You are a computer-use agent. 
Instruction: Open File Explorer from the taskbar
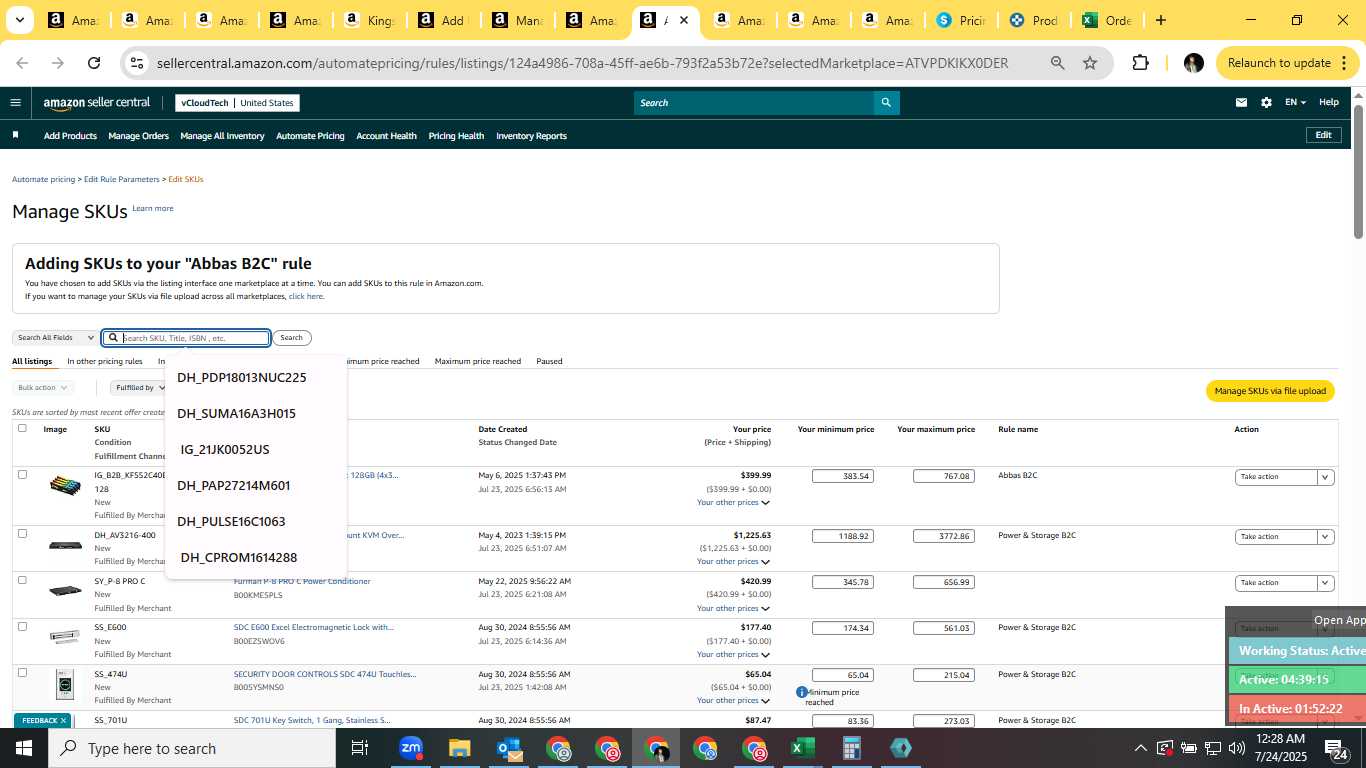click(459, 748)
